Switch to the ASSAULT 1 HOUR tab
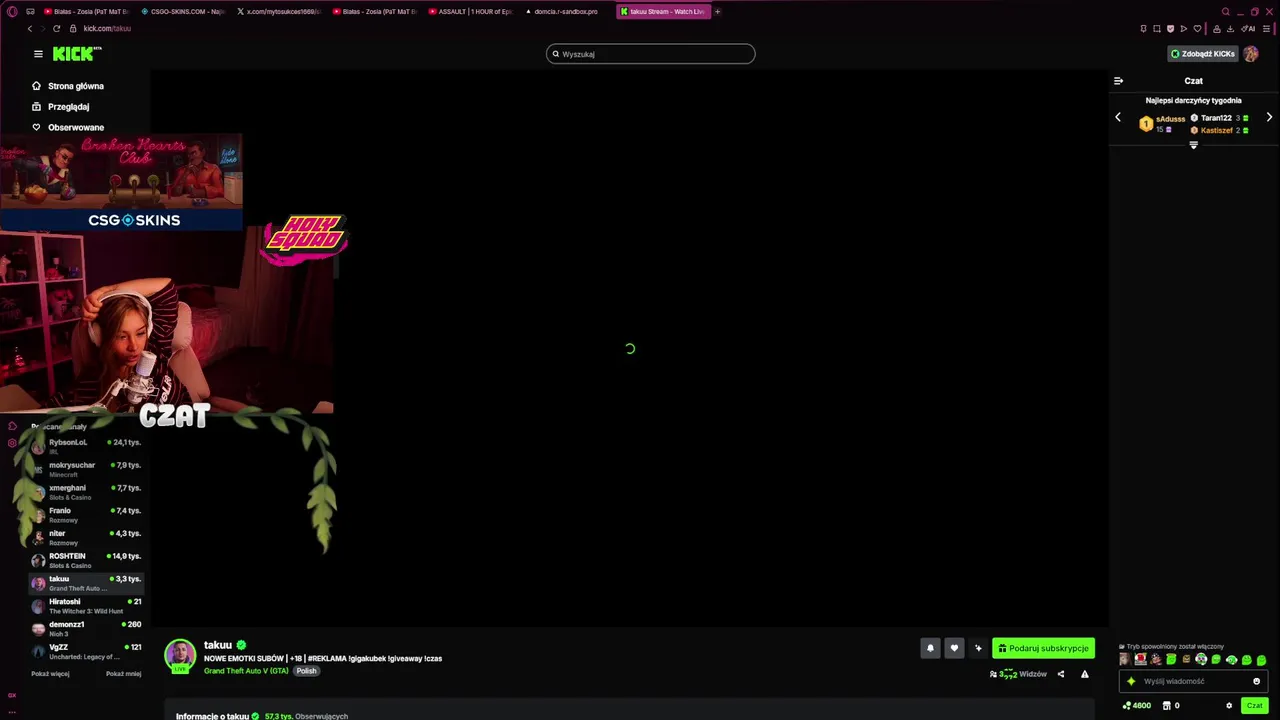 470,12
